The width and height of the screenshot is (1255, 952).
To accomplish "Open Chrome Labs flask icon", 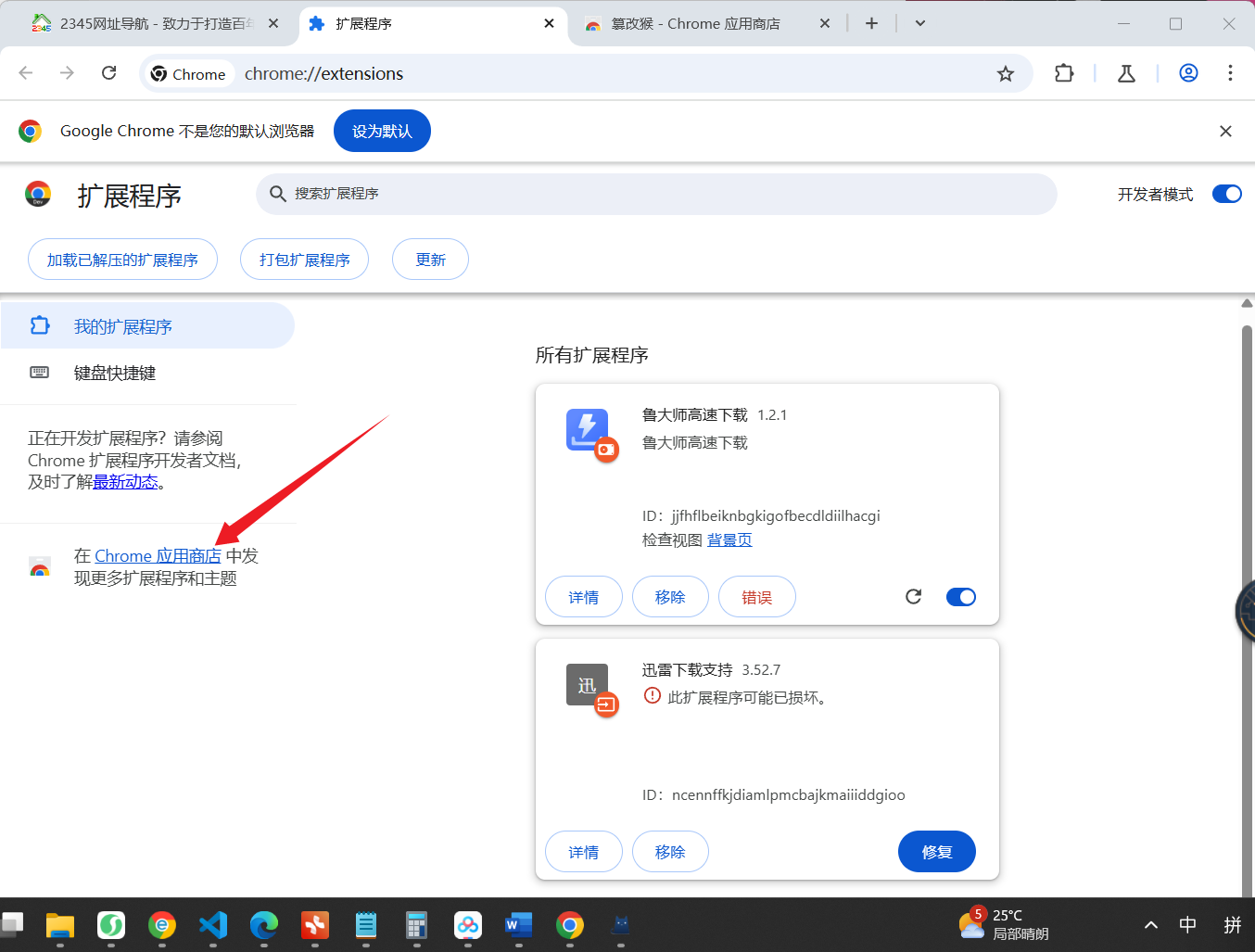I will click(x=1126, y=73).
